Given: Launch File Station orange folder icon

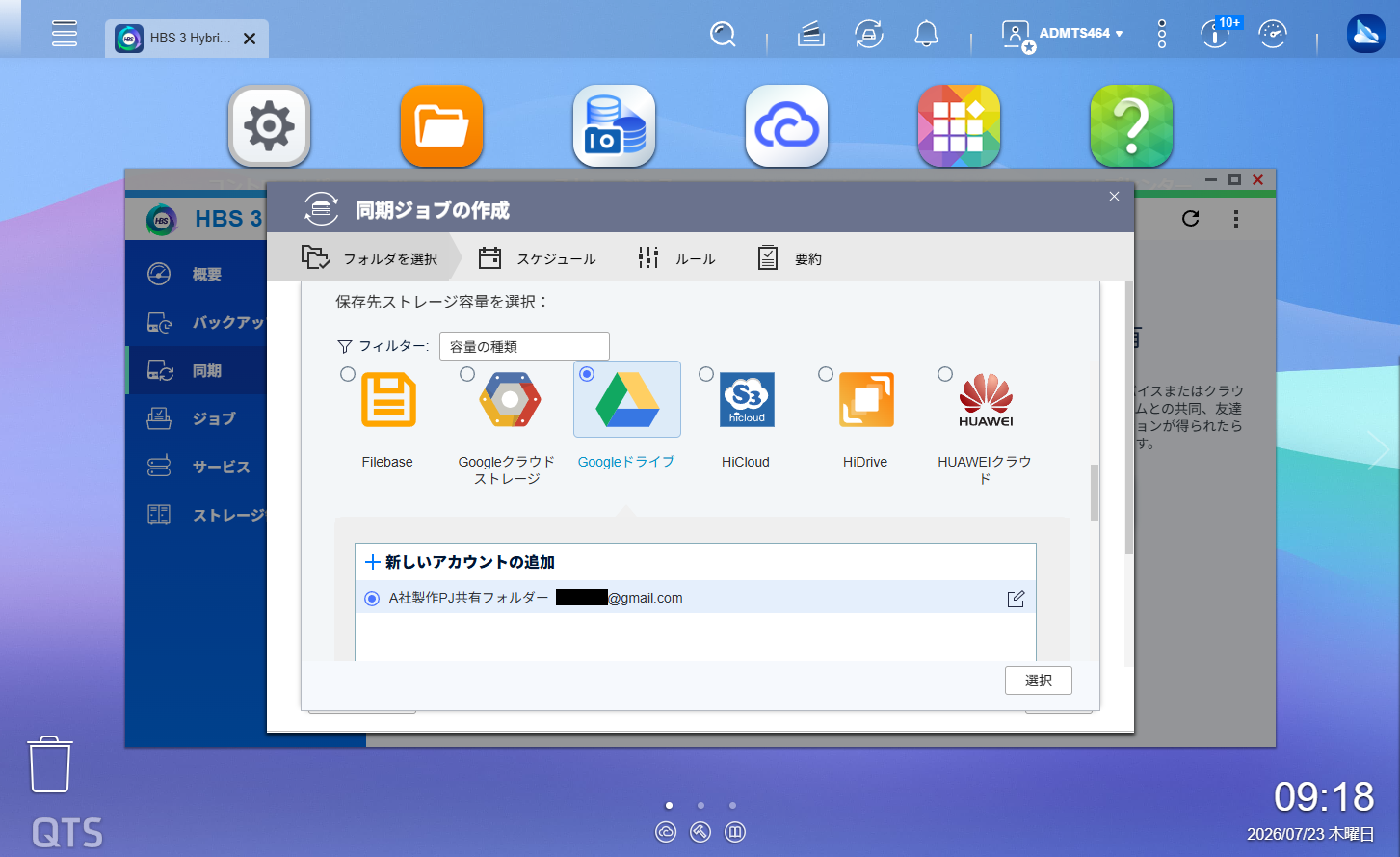Looking at the screenshot, I should pyautogui.click(x=441, y=125).
